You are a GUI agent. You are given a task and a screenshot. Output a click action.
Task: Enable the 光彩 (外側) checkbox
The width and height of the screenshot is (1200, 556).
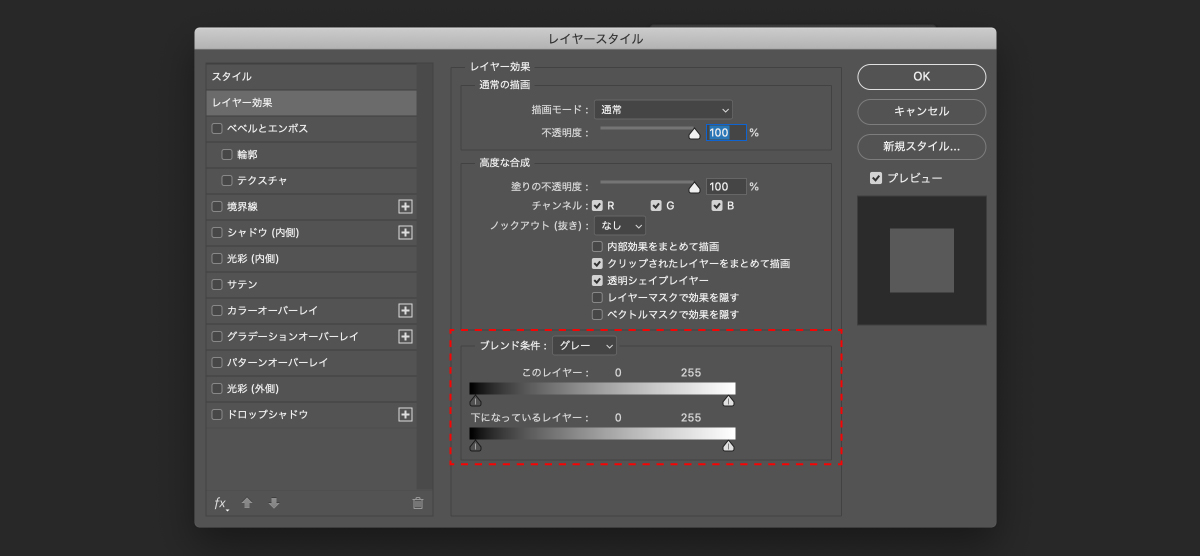pyautogui.click(x=217, y=389)
